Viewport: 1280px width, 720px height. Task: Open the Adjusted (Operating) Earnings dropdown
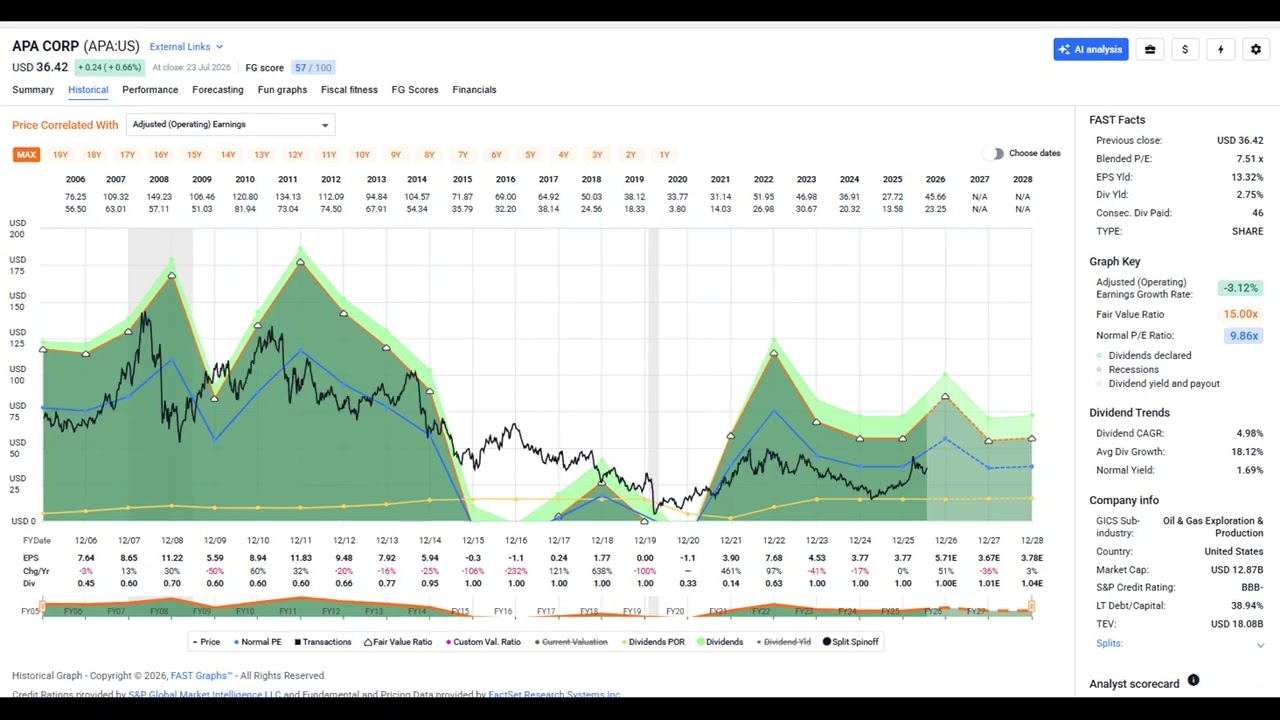pyautogui.click(x=230, y=124)
